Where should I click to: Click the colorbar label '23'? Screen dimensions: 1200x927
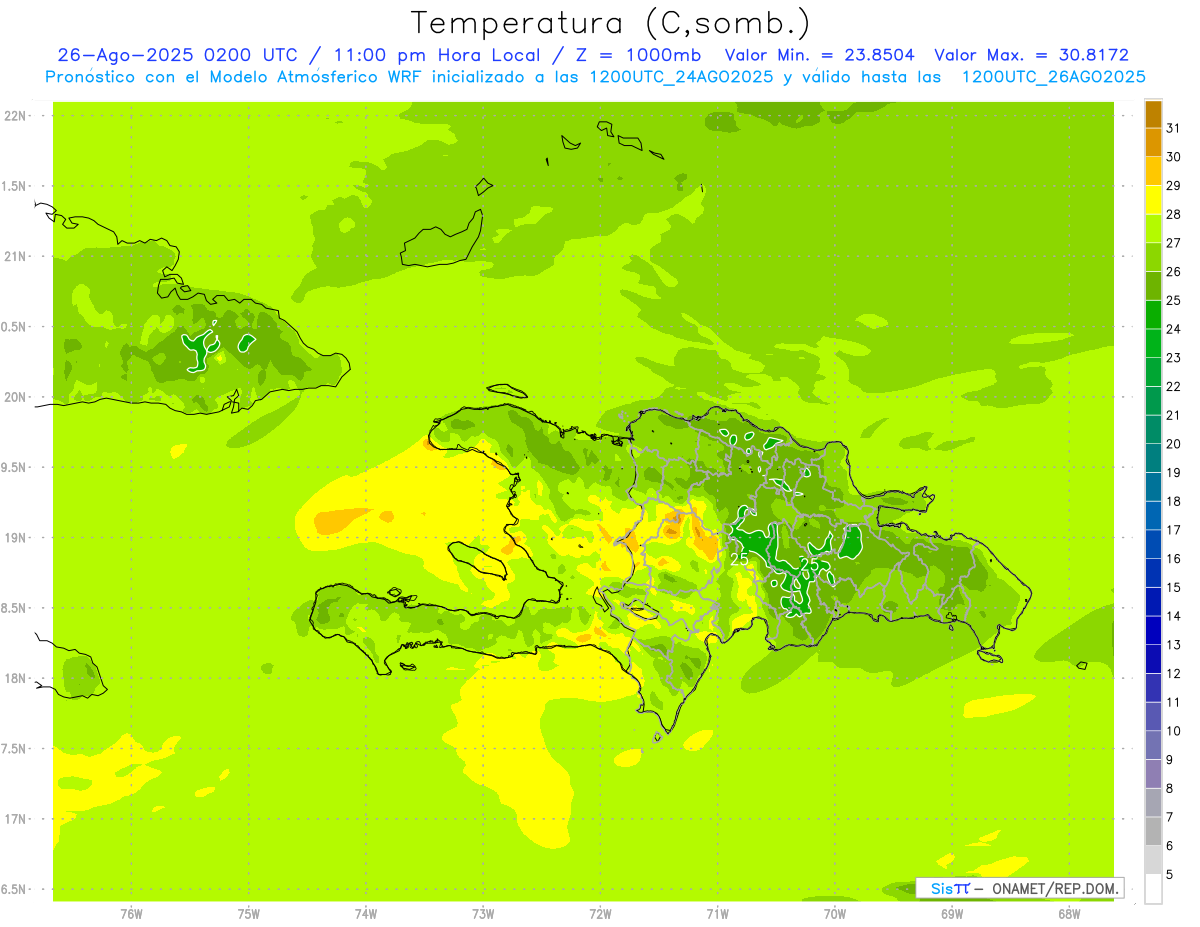pyautogui.click(x=1174, y=358)
